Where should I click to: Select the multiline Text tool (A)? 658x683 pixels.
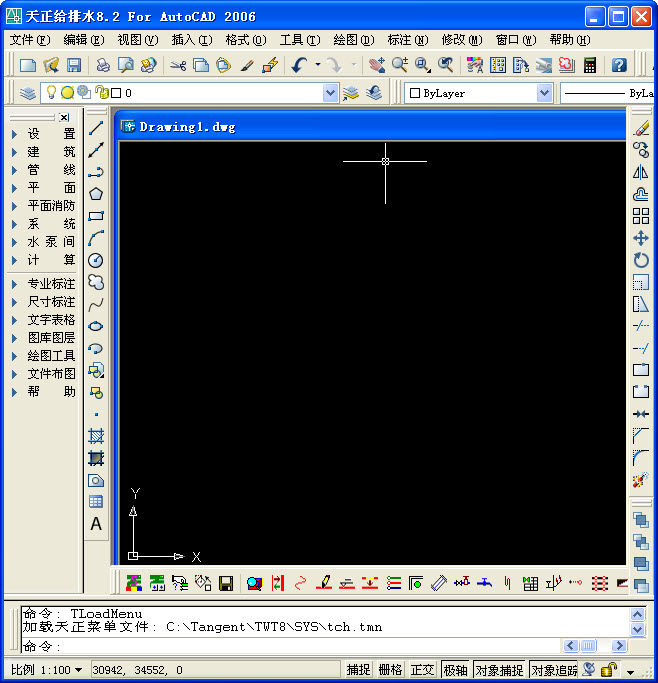(x=96, y=524)
